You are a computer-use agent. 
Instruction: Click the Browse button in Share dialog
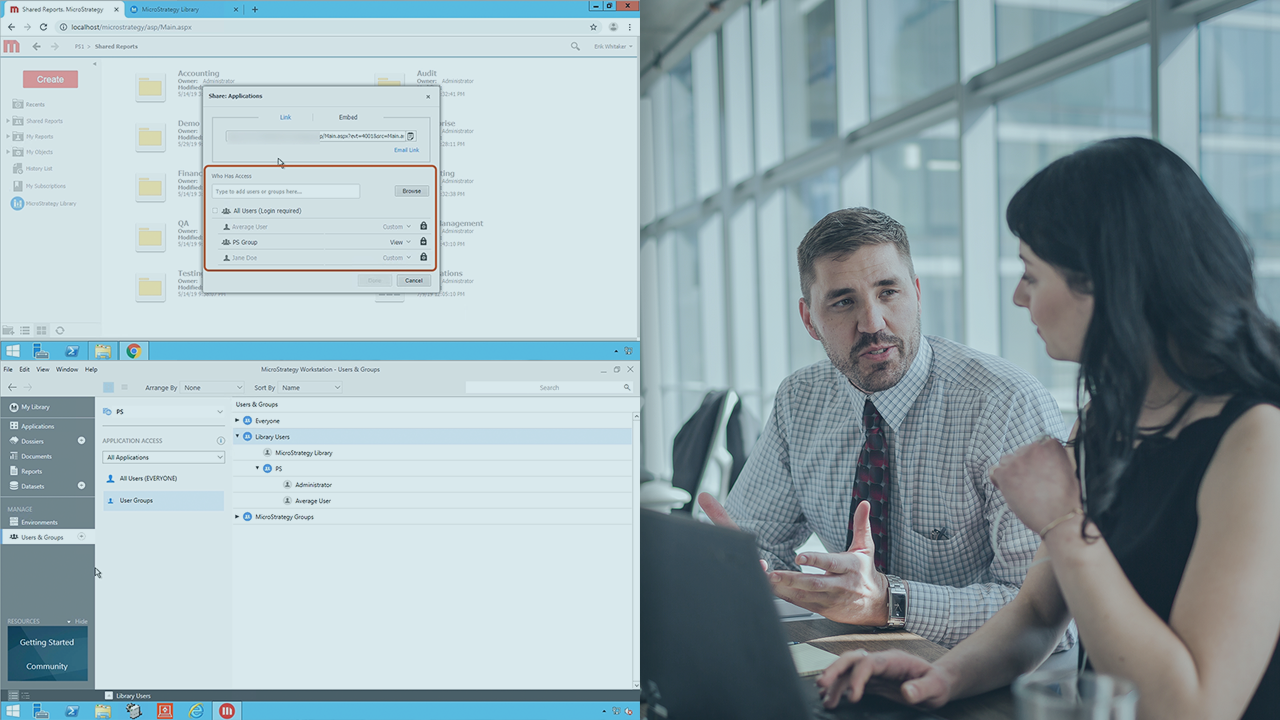coord(411,191)
